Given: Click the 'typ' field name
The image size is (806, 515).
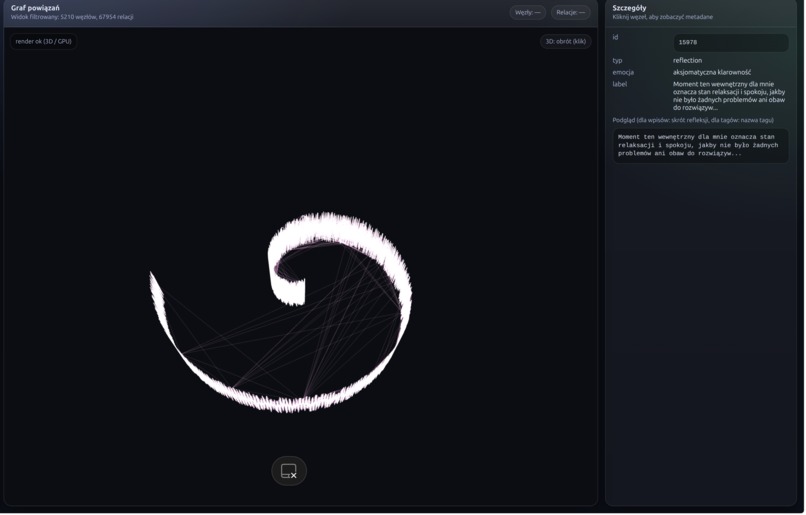Looking at the screenshot, I should tap(617, 61).
